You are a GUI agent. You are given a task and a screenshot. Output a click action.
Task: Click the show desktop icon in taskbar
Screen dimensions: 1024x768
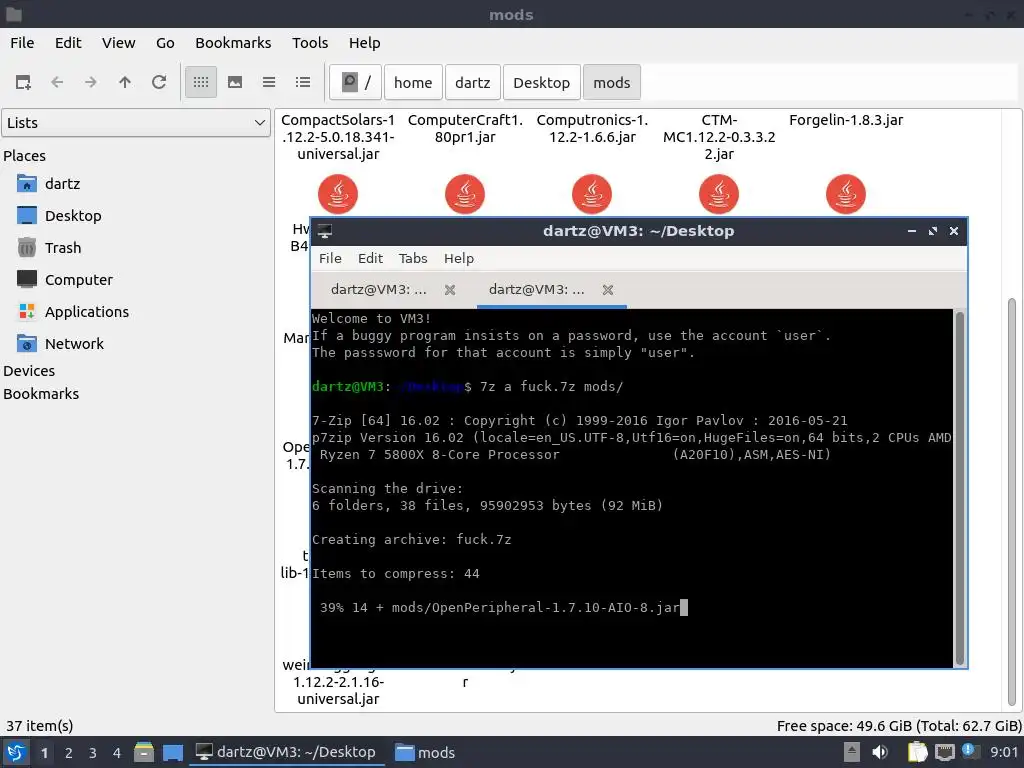[172, 753]
